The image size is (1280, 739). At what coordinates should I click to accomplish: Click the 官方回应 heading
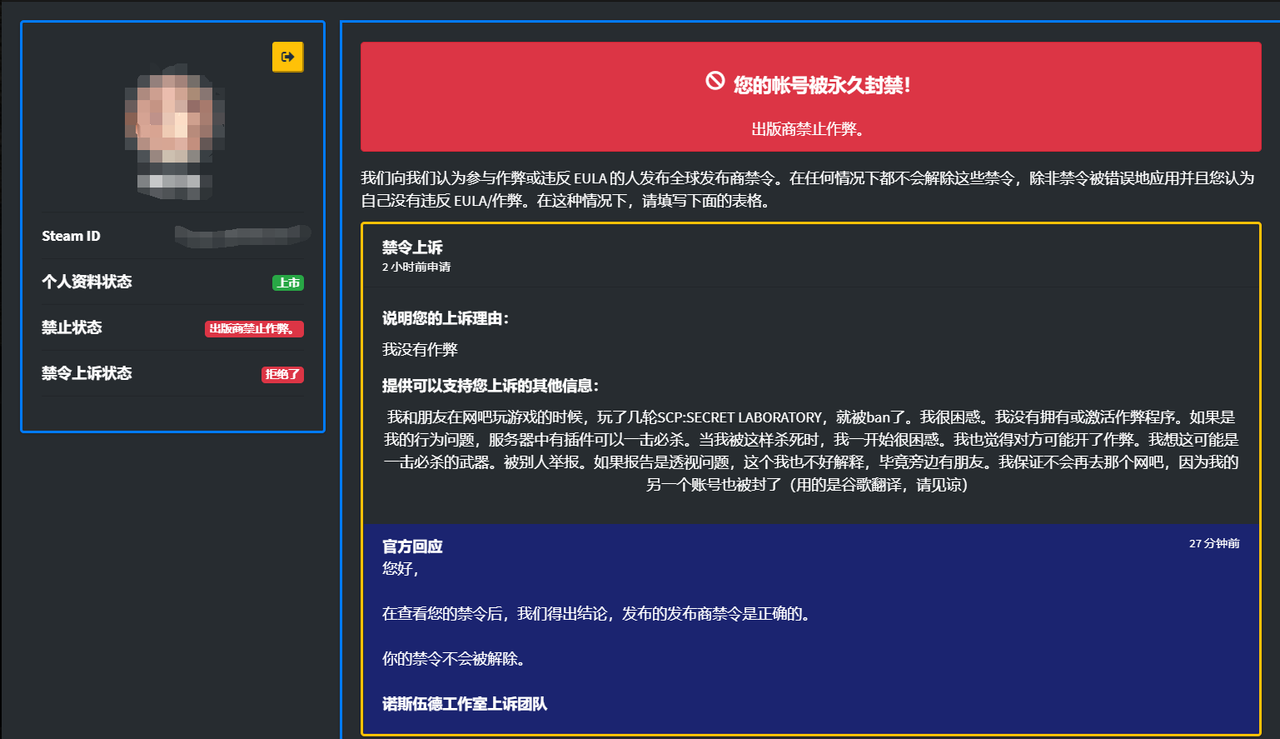tap(412, 547)
